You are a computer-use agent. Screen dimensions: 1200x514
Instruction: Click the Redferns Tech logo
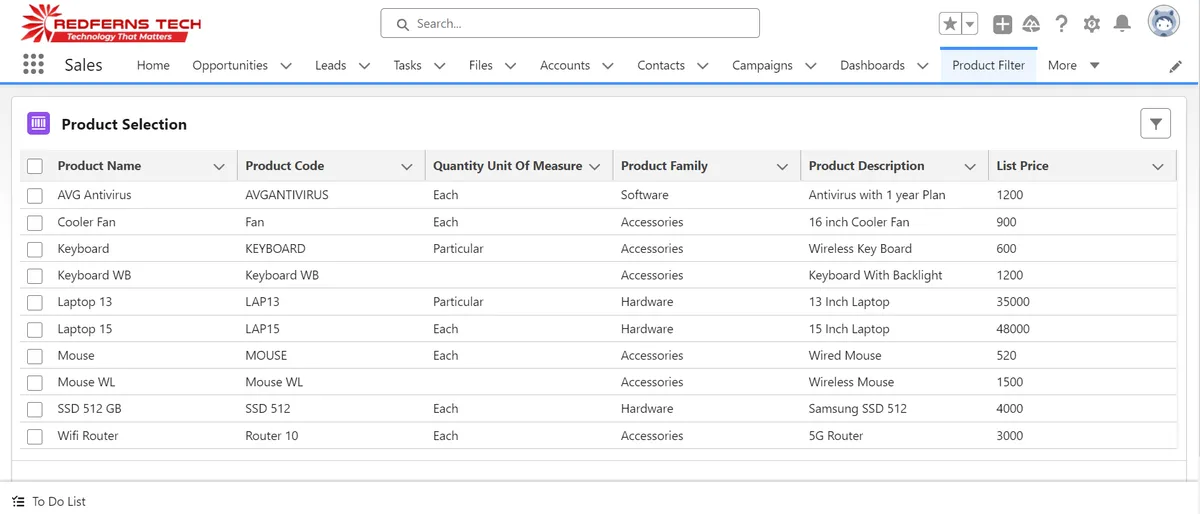point(111,23)
